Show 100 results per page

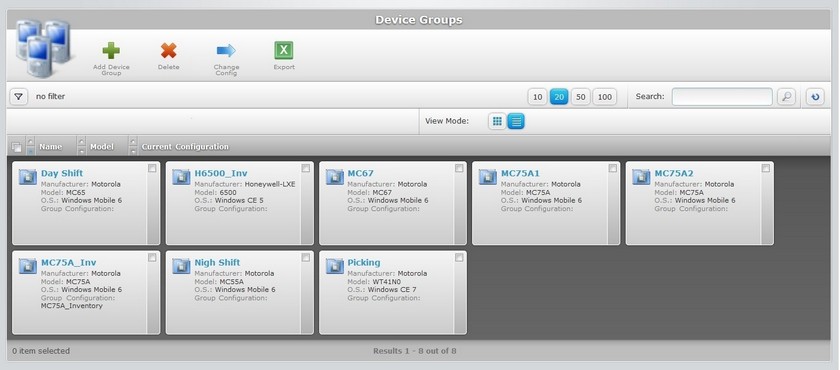pos(604,97)
